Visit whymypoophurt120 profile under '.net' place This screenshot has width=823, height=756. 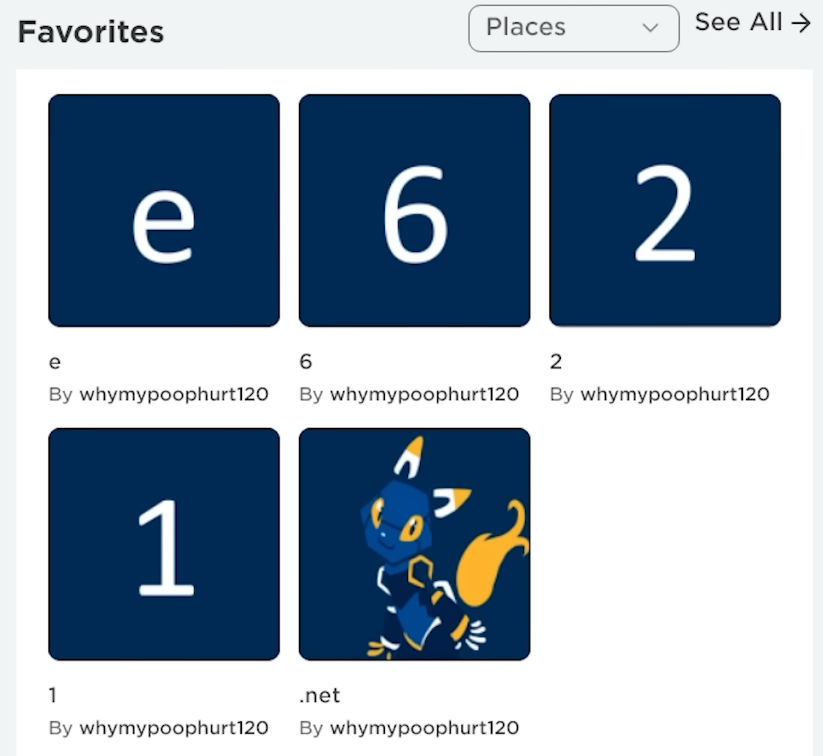point(424,727)
